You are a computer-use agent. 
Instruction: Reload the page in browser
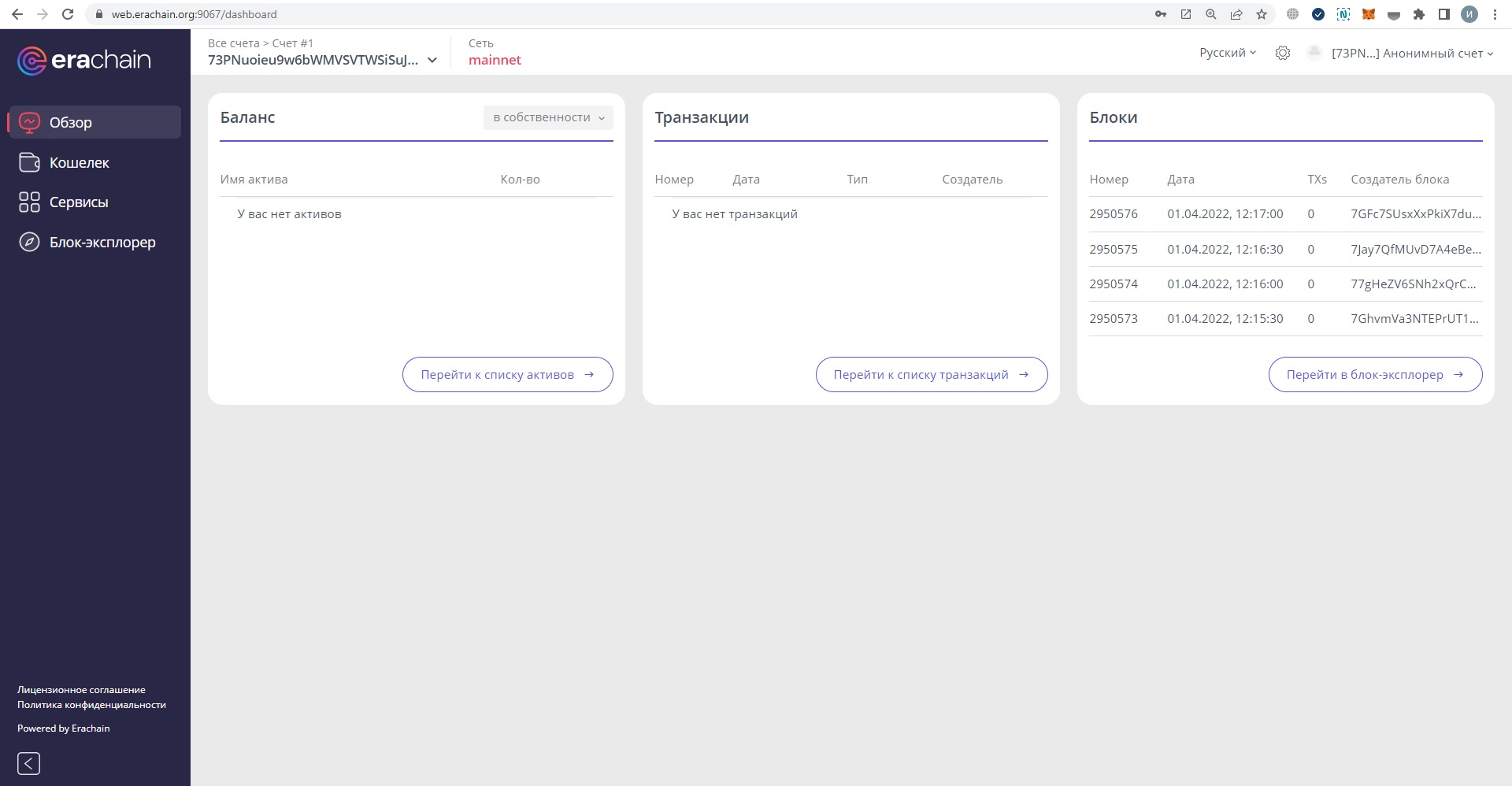[68, 14]
